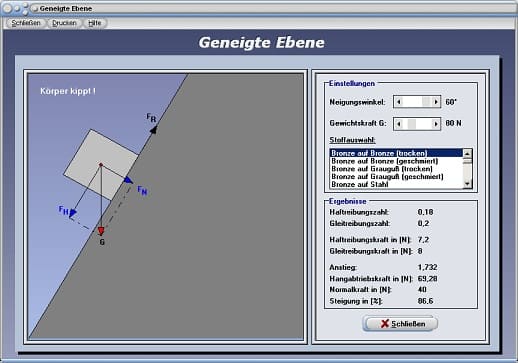Screen dimensions: 518x363
Task: Click the 'Körper kippt !' warning text
Action: click(68, 91)
